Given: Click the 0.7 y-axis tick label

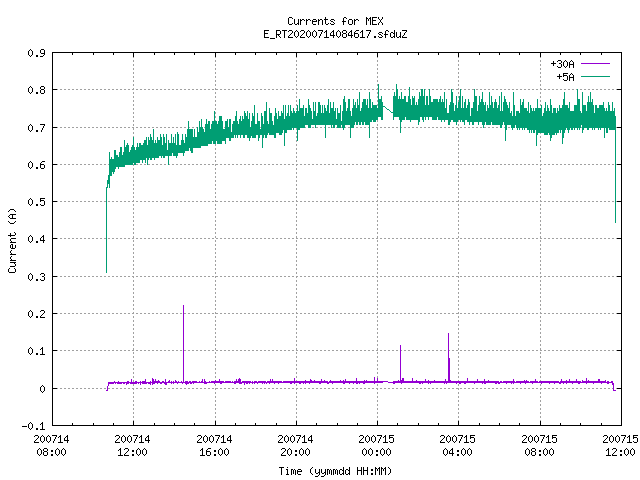Looking at the screenshot, I should point(36,128).
